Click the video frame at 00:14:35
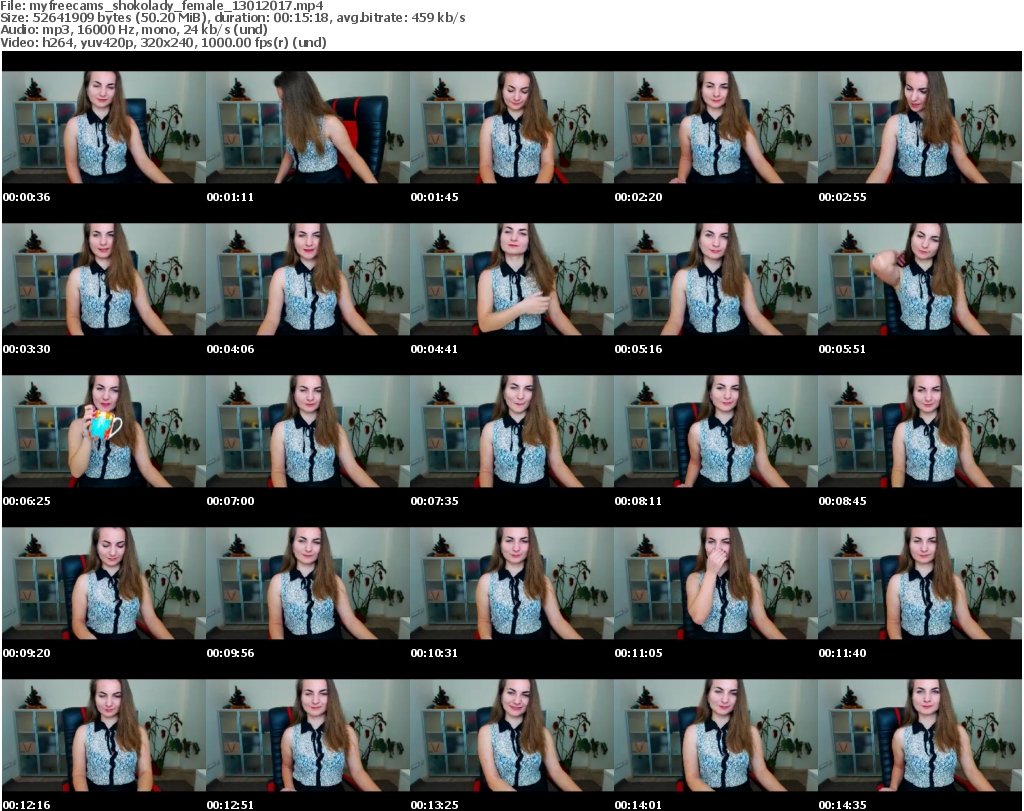This screenshot has height=811, width=1024. (x=920, y=736)
